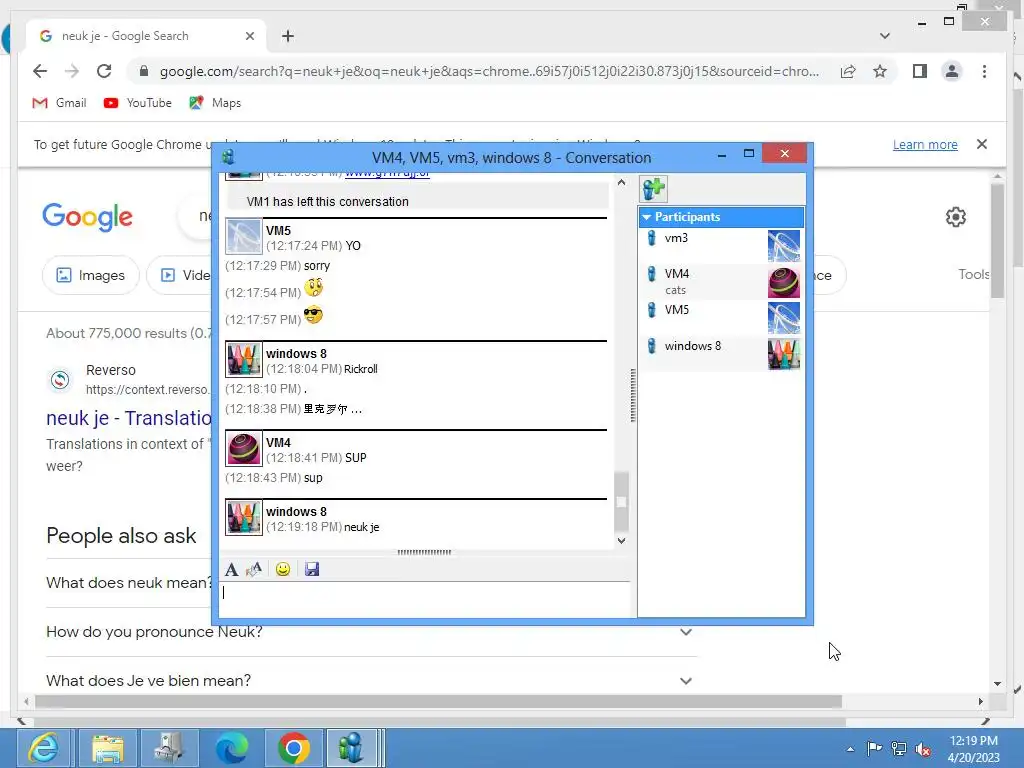This screenshot has height=768, width=1024.
Task: Open File Explorer from the taskbar
Action: coord(106,748)
